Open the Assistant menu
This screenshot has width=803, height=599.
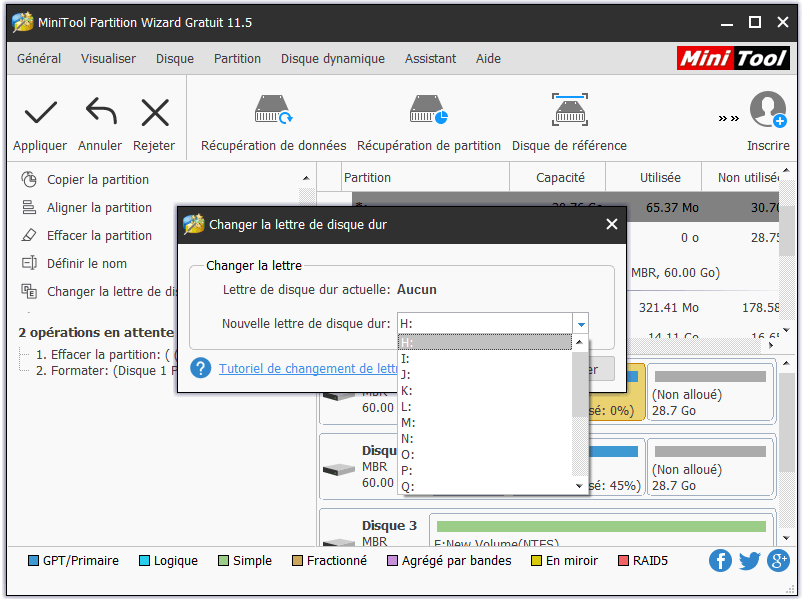point(430,59)
